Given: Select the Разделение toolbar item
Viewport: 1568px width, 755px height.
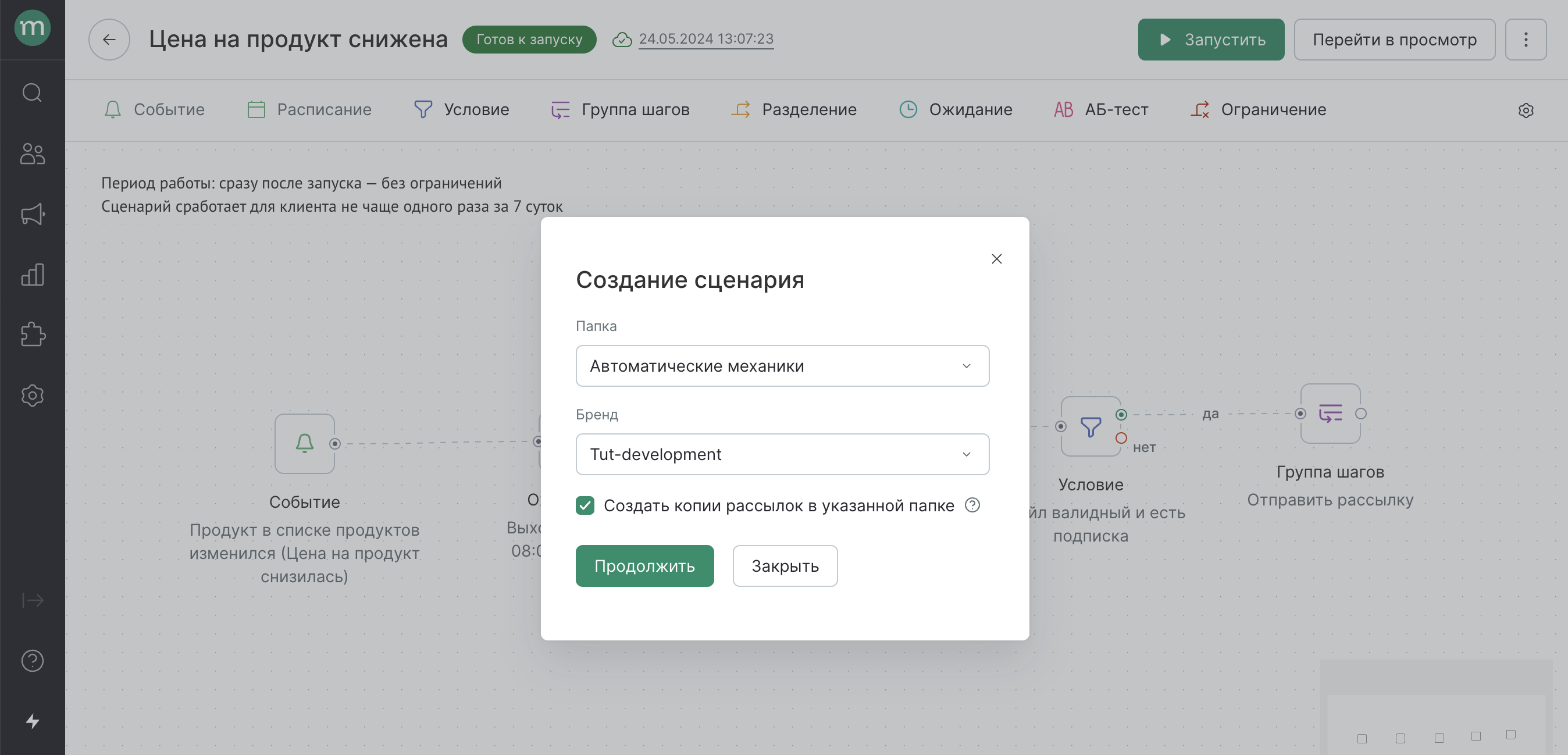Looking at the screenshot, I should [793, 109].
